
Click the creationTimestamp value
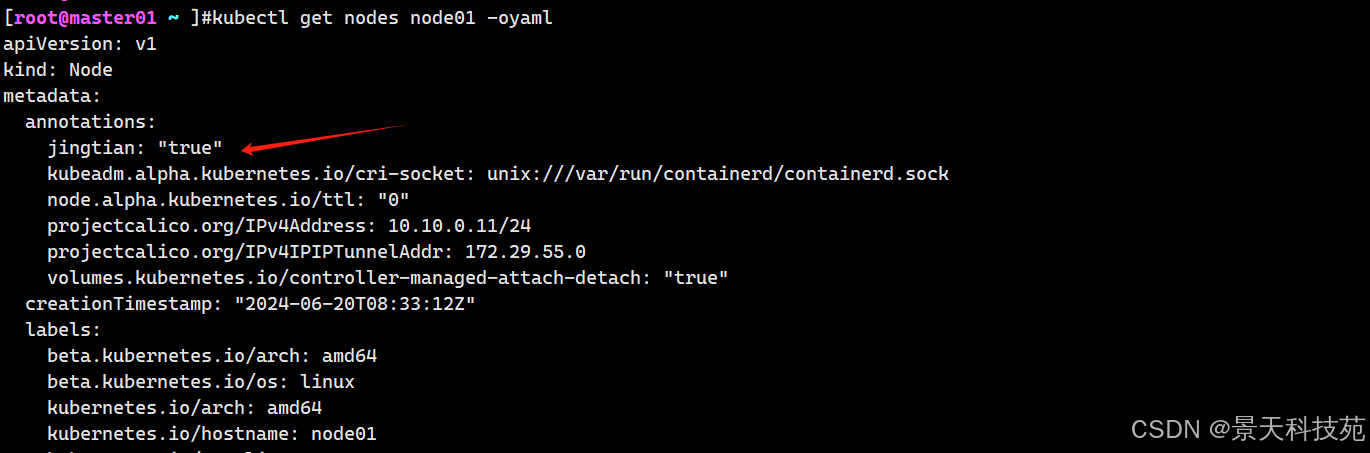355,304
